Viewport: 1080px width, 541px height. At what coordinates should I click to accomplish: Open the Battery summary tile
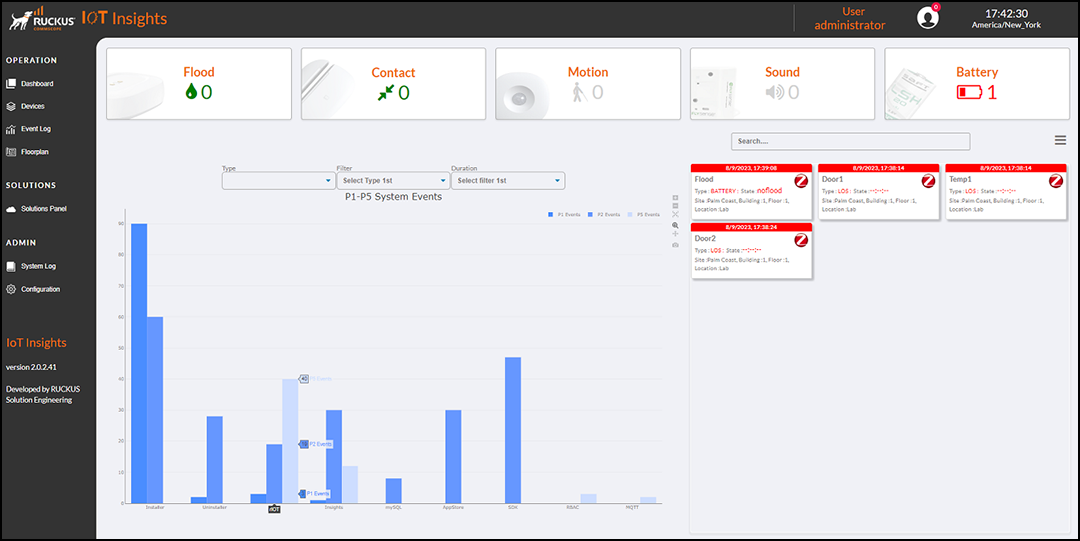point(977,83)
